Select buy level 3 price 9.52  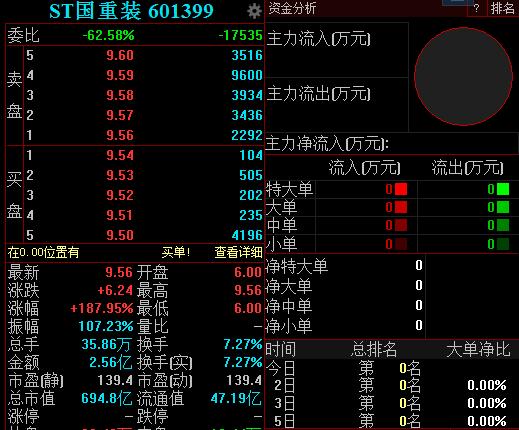(120, 195)
